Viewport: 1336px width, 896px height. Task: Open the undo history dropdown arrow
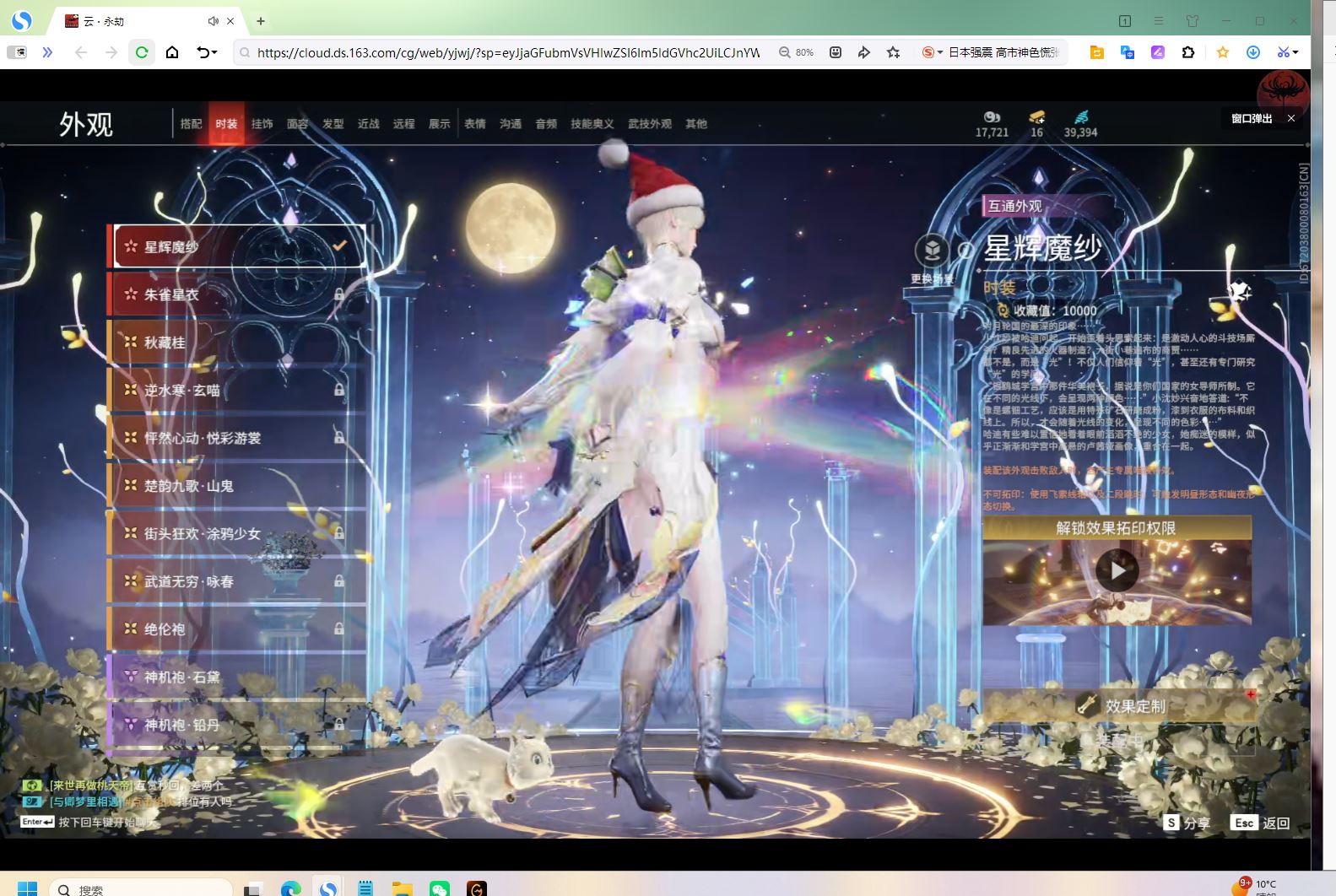pos(215,52)
